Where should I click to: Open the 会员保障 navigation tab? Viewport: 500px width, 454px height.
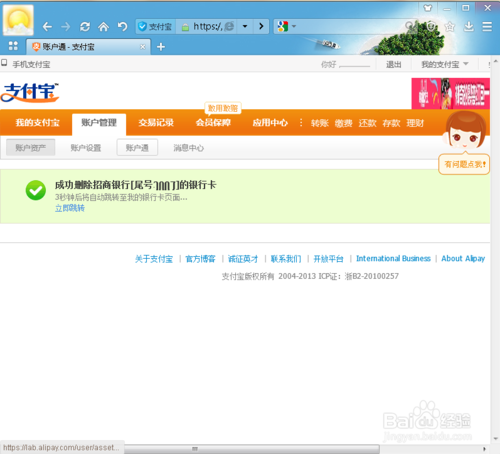click(x=213, y=123)
